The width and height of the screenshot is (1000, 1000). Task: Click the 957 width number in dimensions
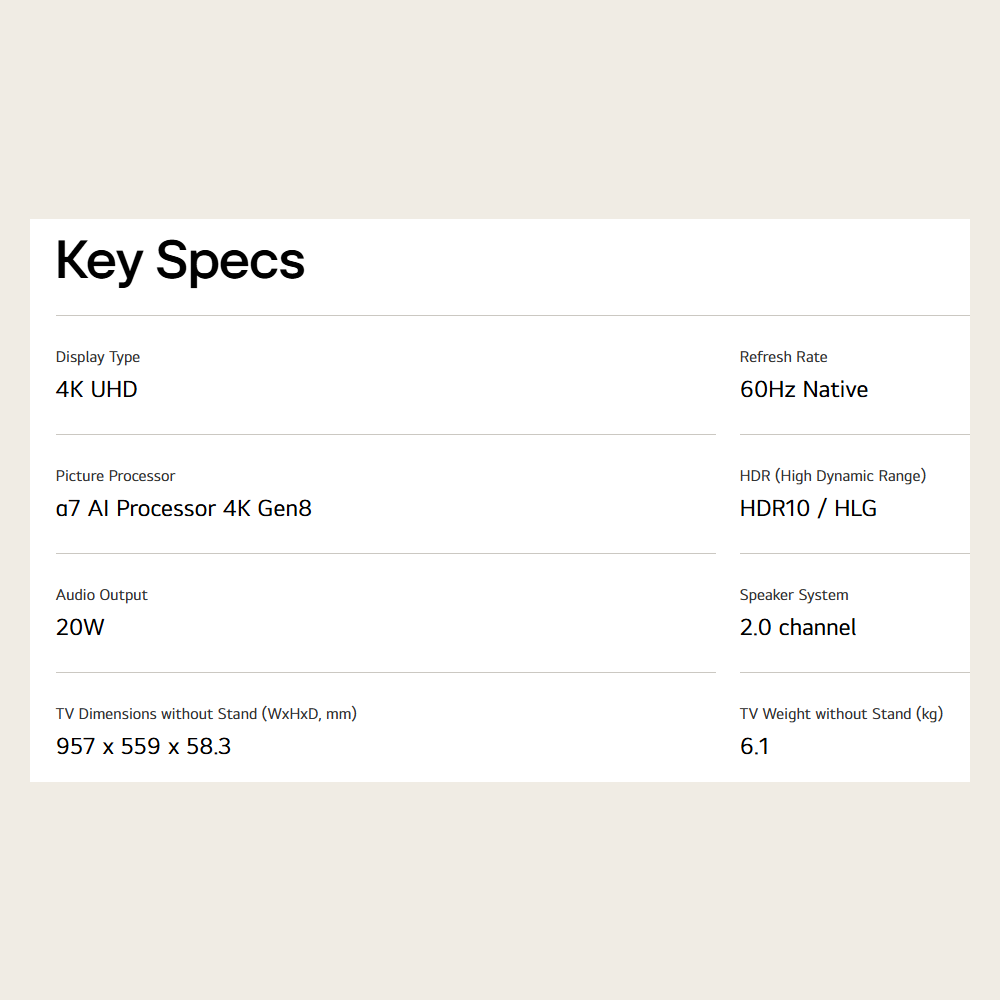(76, 746)
